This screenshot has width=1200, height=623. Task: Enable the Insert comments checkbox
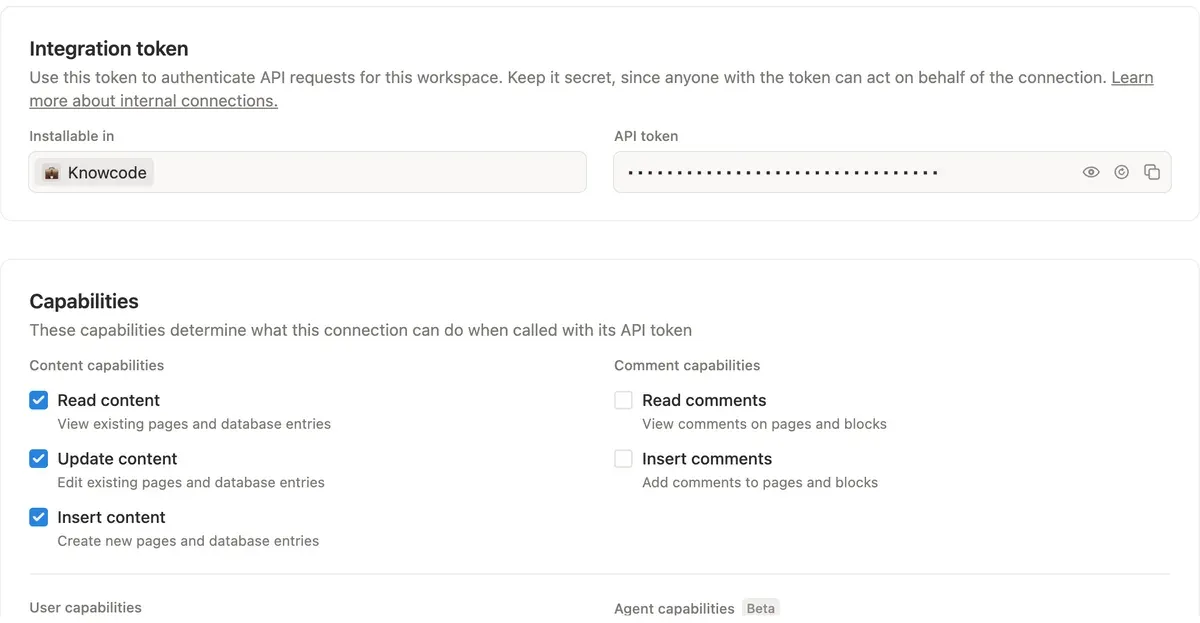click(623, 459)
